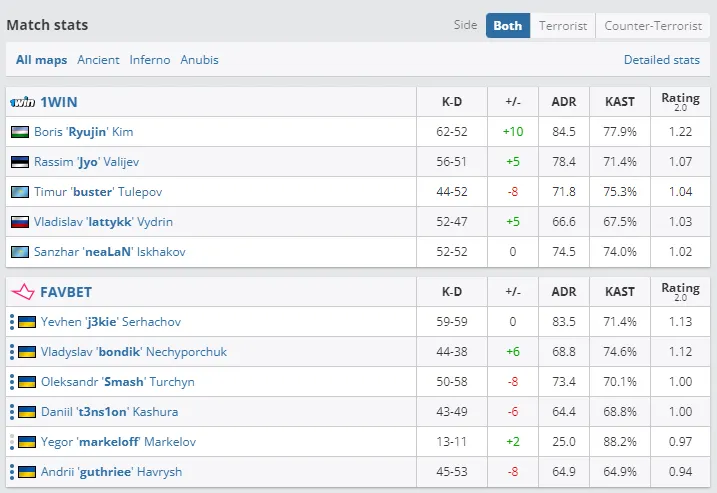The image size is (717, 493).
Task: Click the flag beside Andrii 'guthriee' Havrysh
Action: point(27,472)
